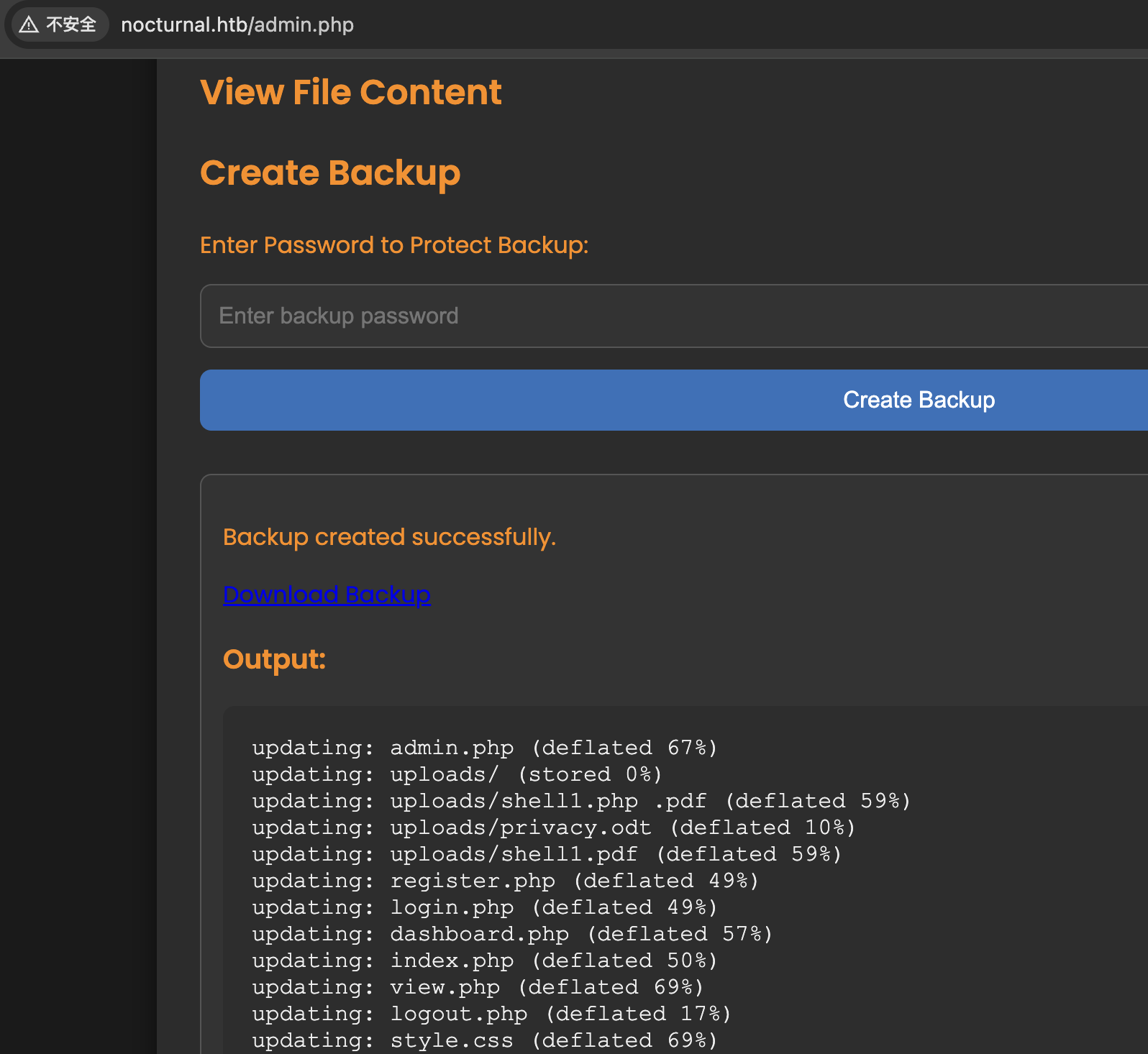Image resolution: width=1148 pixels, height=1054 pixels.
Task: Click the not-secure warning icon
Action: [x=29, y=25]
